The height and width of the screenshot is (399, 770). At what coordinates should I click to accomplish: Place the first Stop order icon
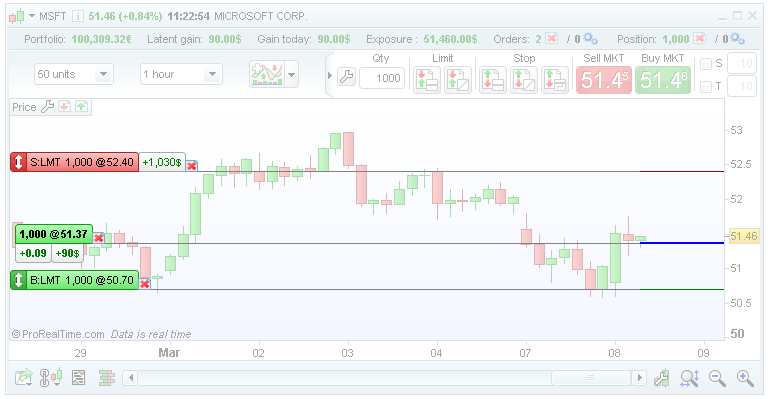493,80
